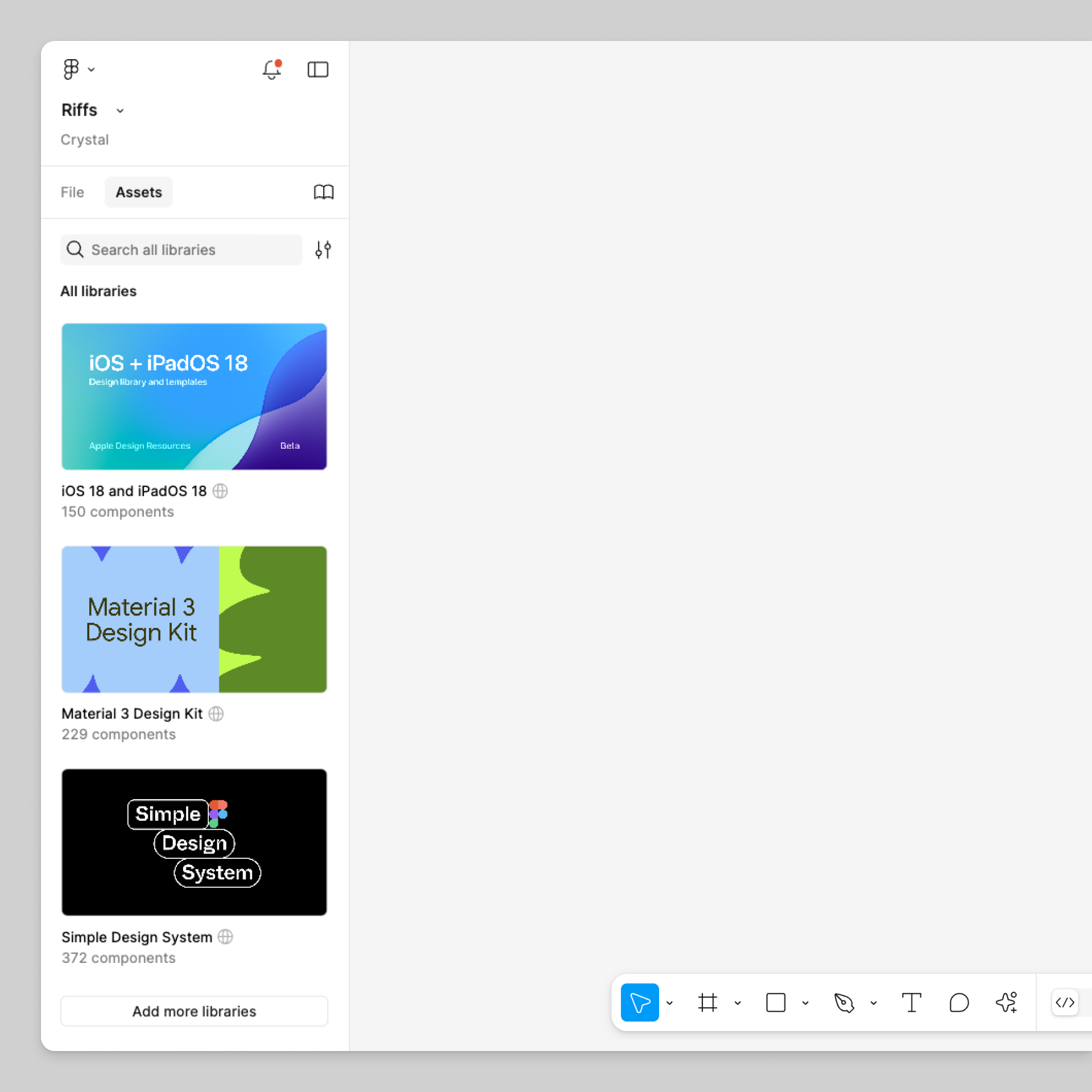Viewport: 1092px width, 1092px height.
Task: Select the Assets tab
Action: [139, 192]
